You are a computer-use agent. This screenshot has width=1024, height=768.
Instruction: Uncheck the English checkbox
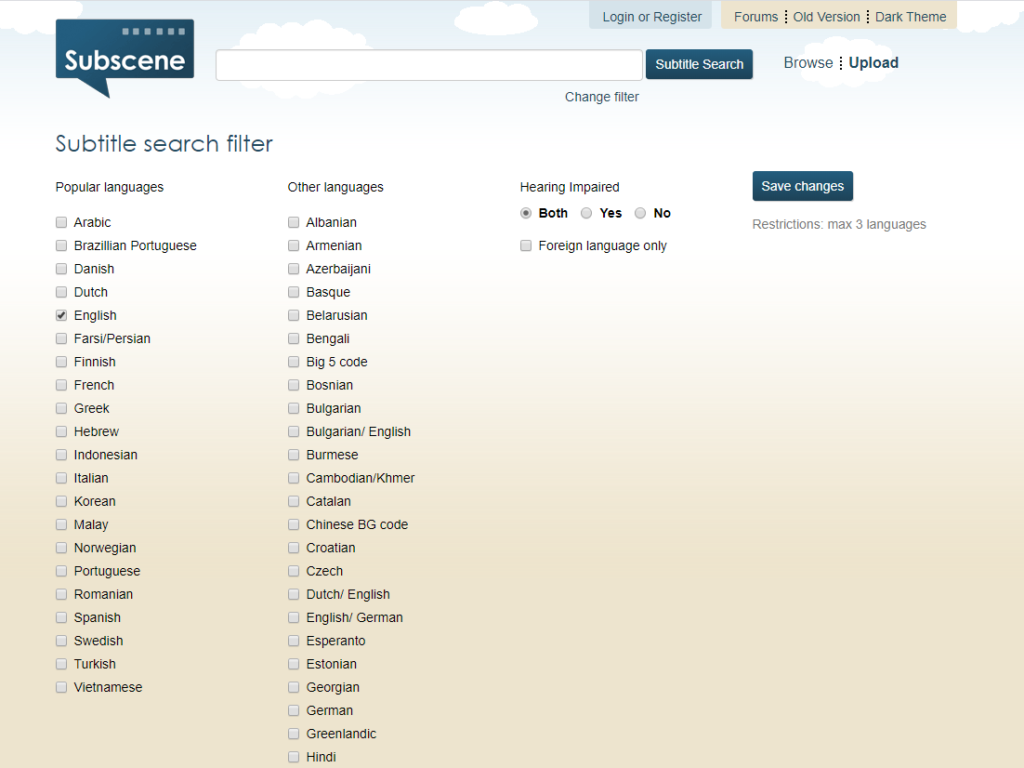pos(61,315)
